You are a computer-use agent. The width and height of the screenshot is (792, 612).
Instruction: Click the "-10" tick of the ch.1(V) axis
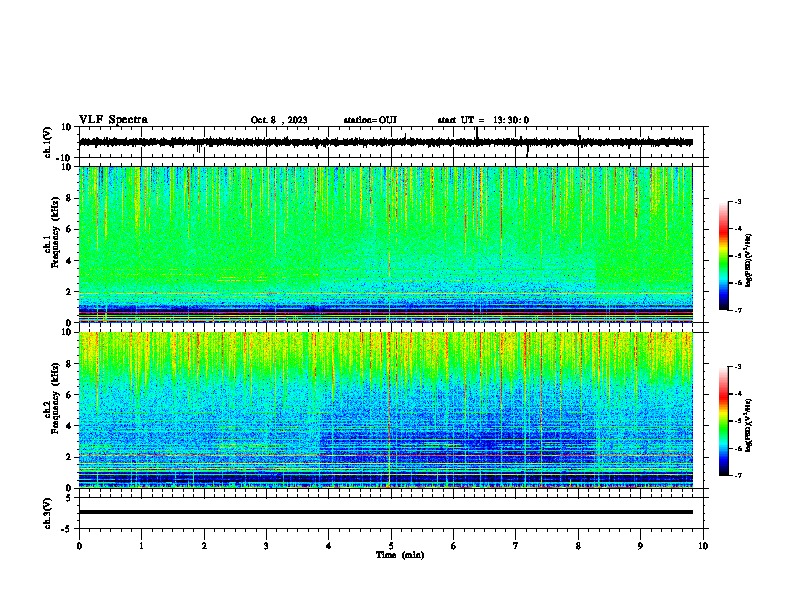65,158
